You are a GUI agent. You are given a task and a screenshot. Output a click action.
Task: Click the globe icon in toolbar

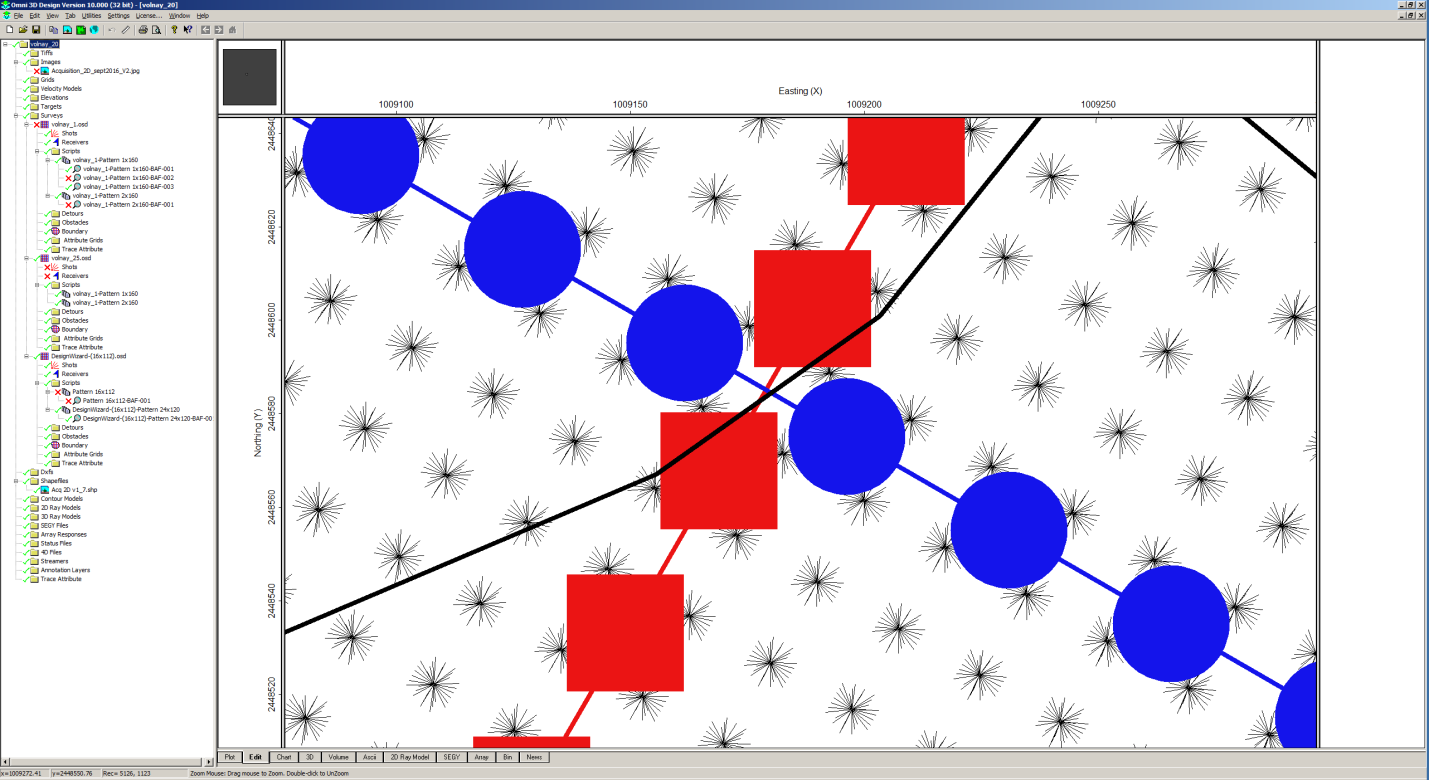[94, 30]
